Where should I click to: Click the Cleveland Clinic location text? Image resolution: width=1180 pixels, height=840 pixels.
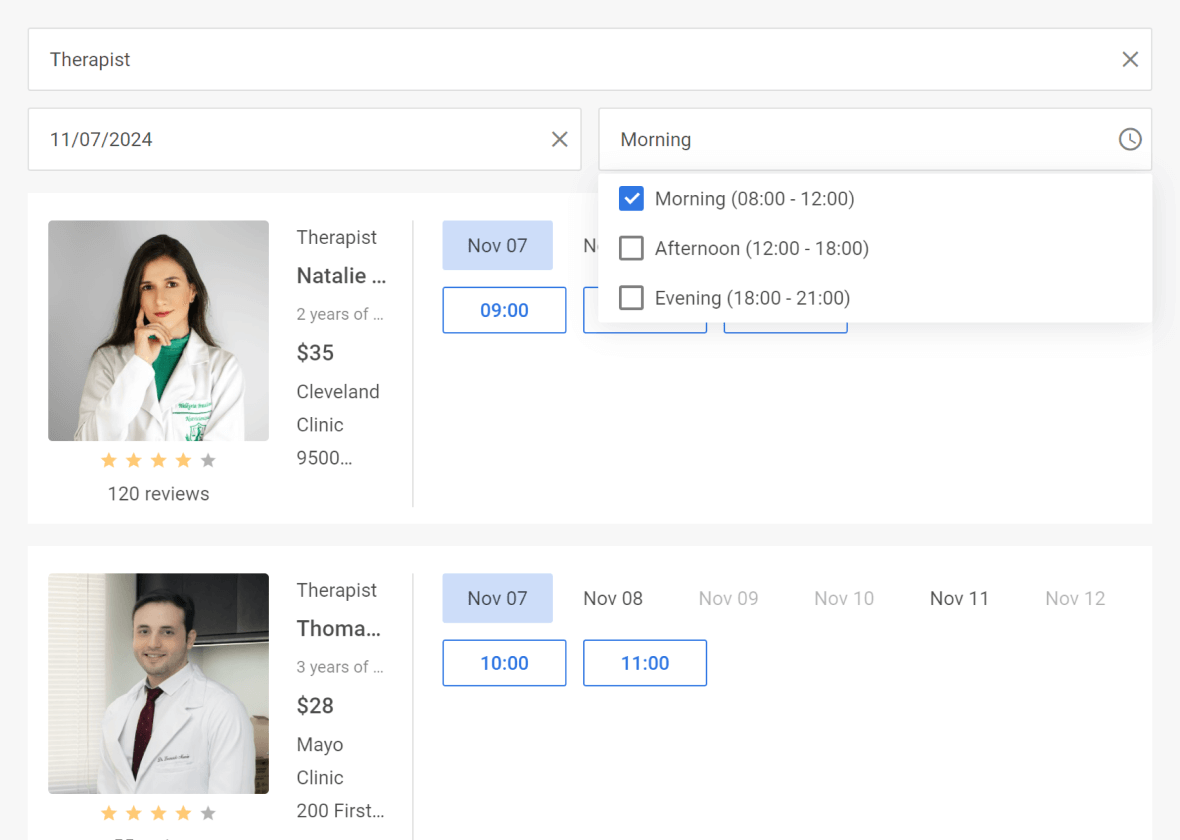338,407
